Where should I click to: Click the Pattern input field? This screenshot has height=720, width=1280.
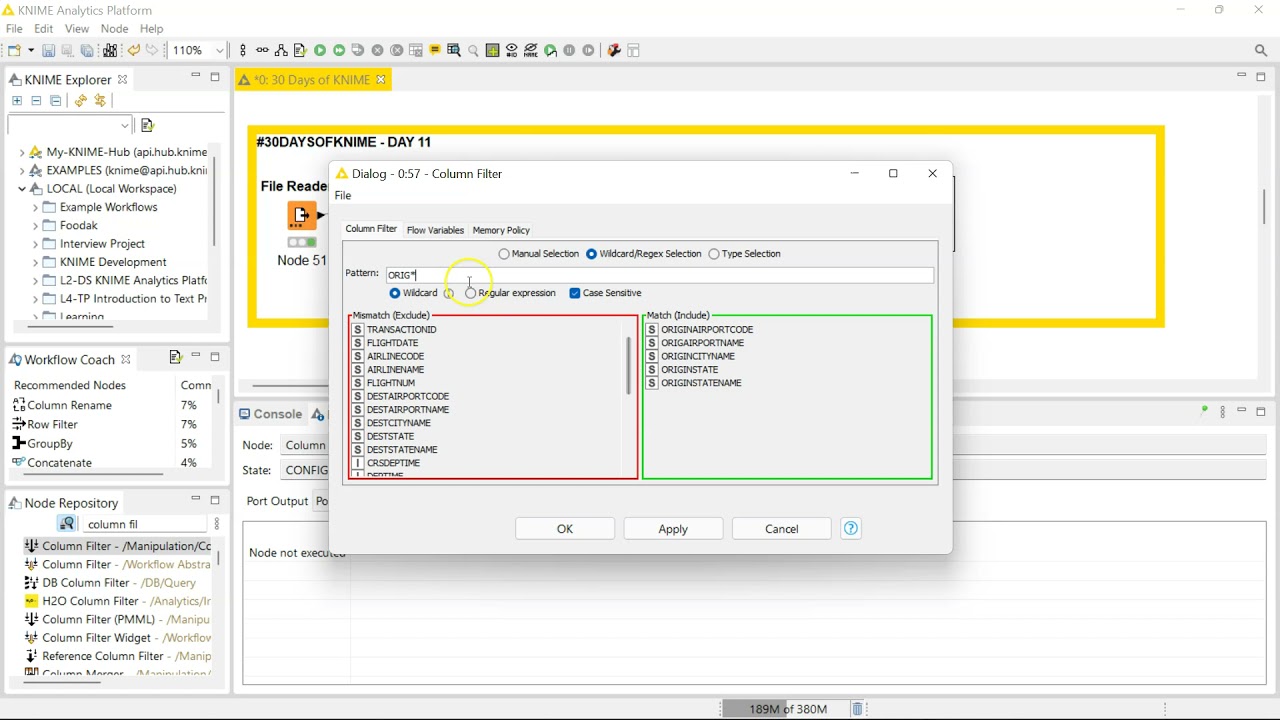coord(660,275)
